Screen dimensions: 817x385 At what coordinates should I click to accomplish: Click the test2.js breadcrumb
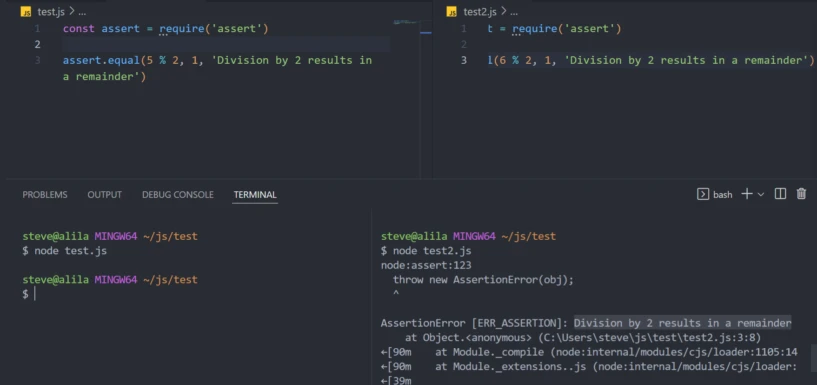click(x=479, y=11)
